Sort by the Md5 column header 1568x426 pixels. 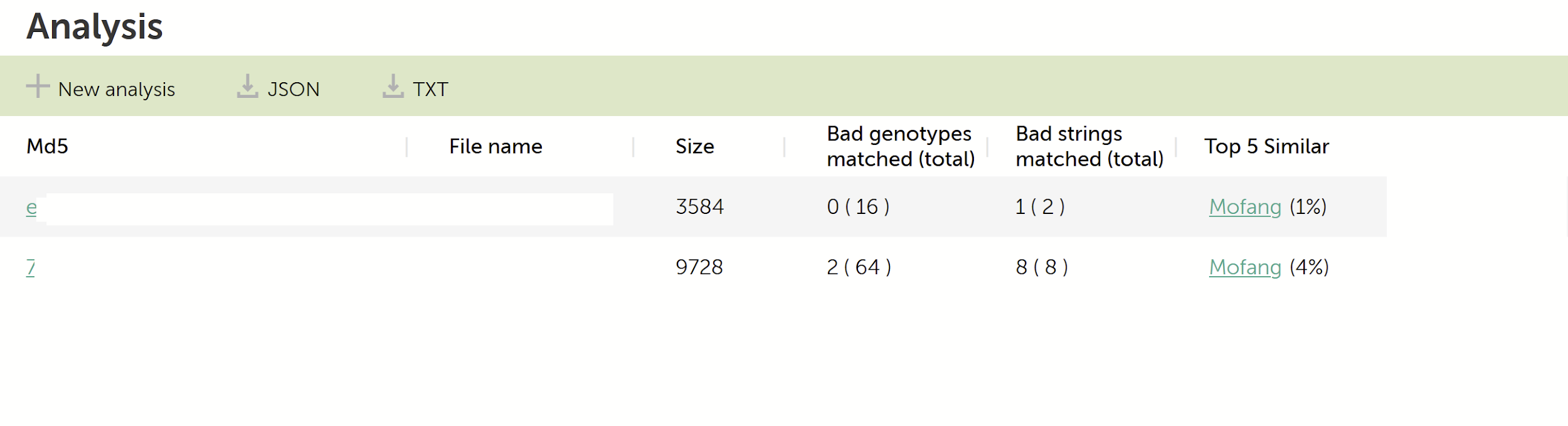click(x=47, y=147)
